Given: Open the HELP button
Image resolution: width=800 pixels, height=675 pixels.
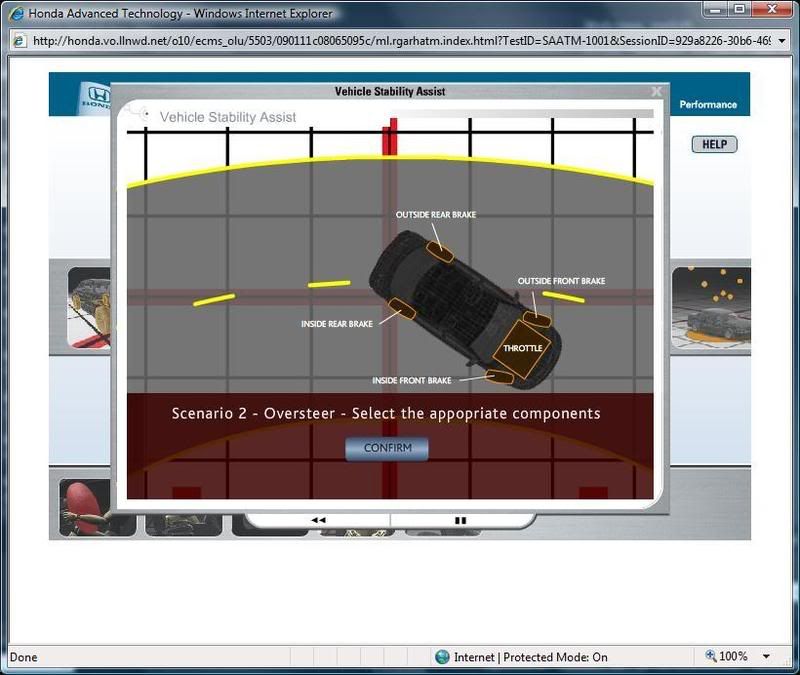Looking at the screenshot, I should tap(714, 144).
